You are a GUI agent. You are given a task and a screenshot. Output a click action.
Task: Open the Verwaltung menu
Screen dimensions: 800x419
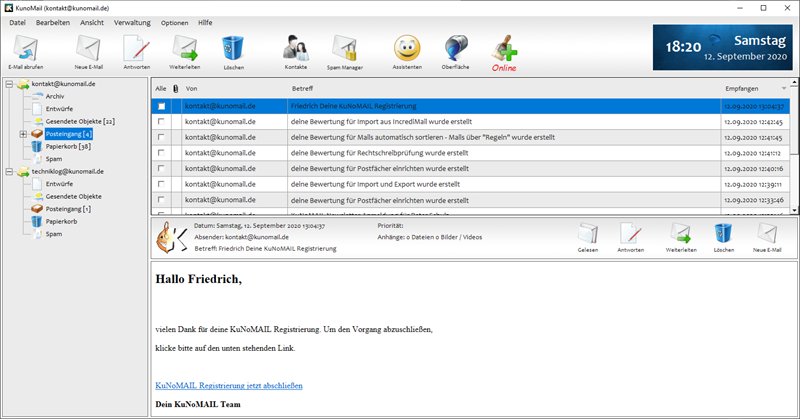click(x=133, y=22)
